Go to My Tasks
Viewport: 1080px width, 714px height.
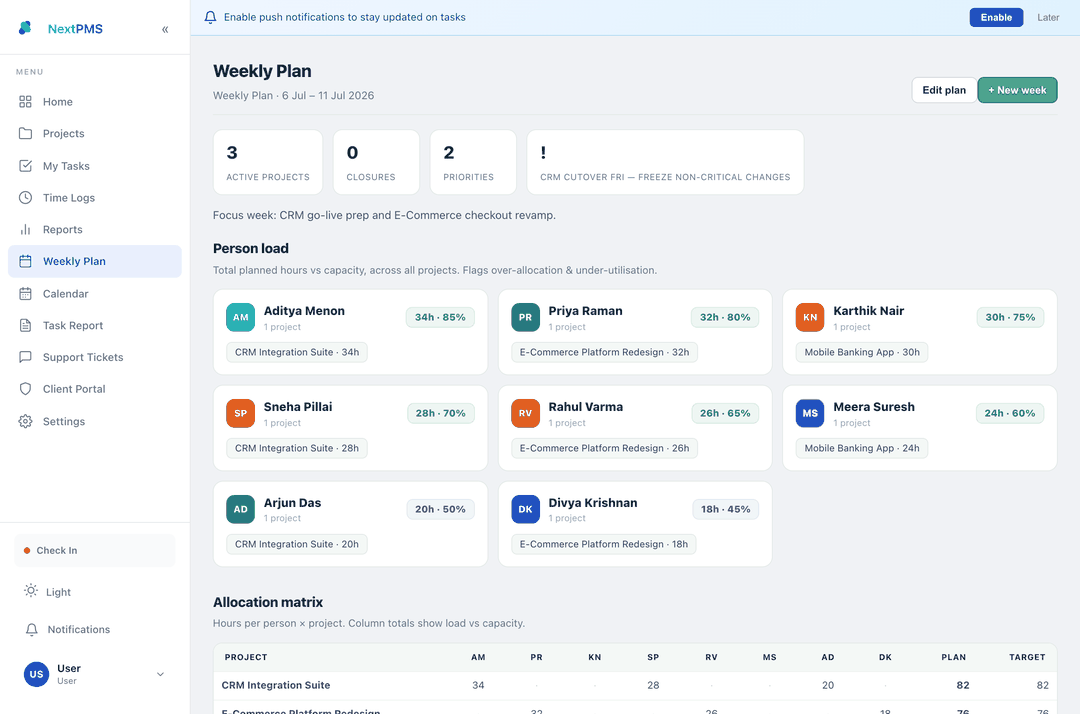pos(94,166)
